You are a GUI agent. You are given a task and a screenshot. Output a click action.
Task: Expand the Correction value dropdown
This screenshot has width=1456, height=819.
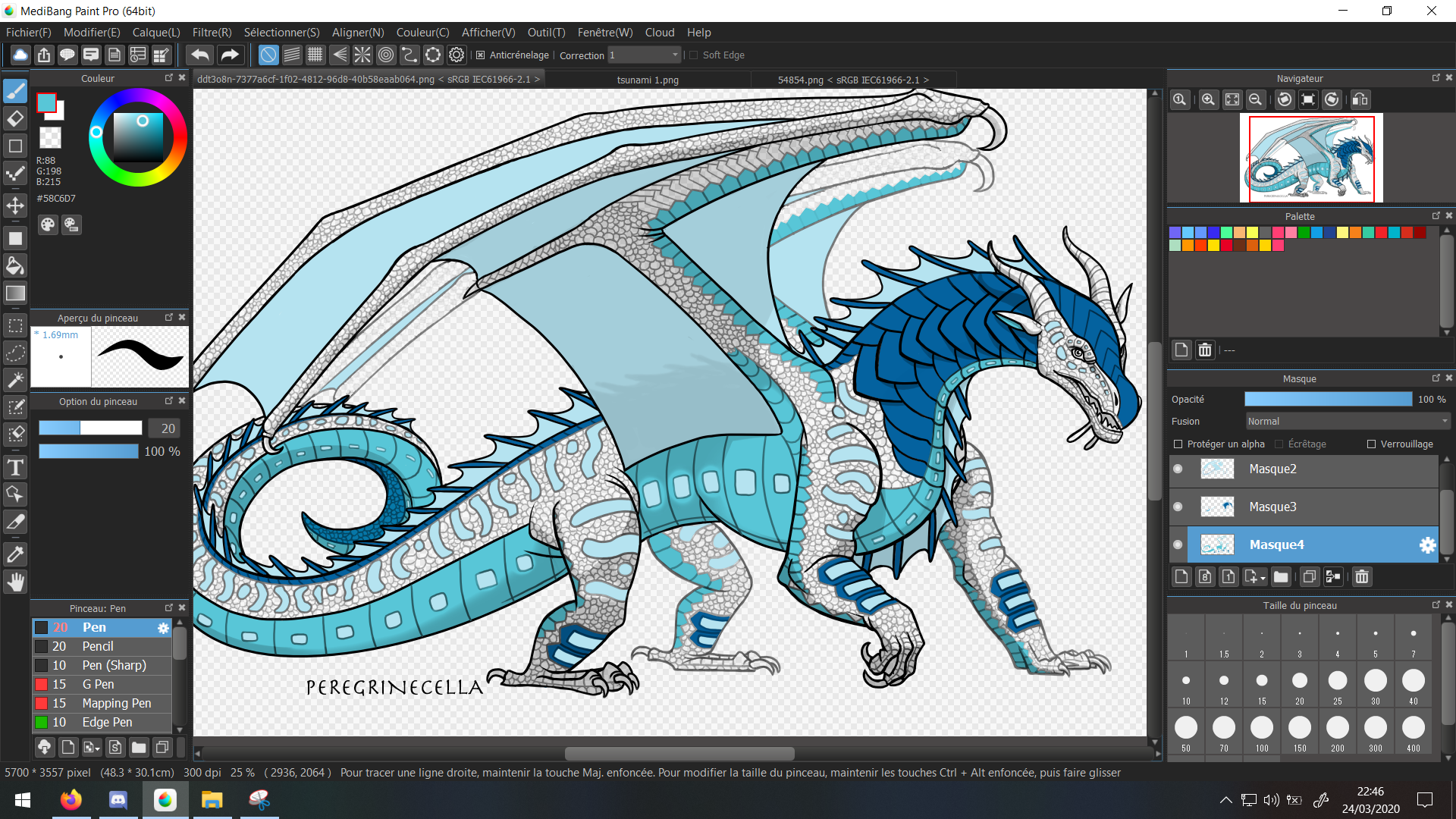pyautogui.click(x=675, y=55)
